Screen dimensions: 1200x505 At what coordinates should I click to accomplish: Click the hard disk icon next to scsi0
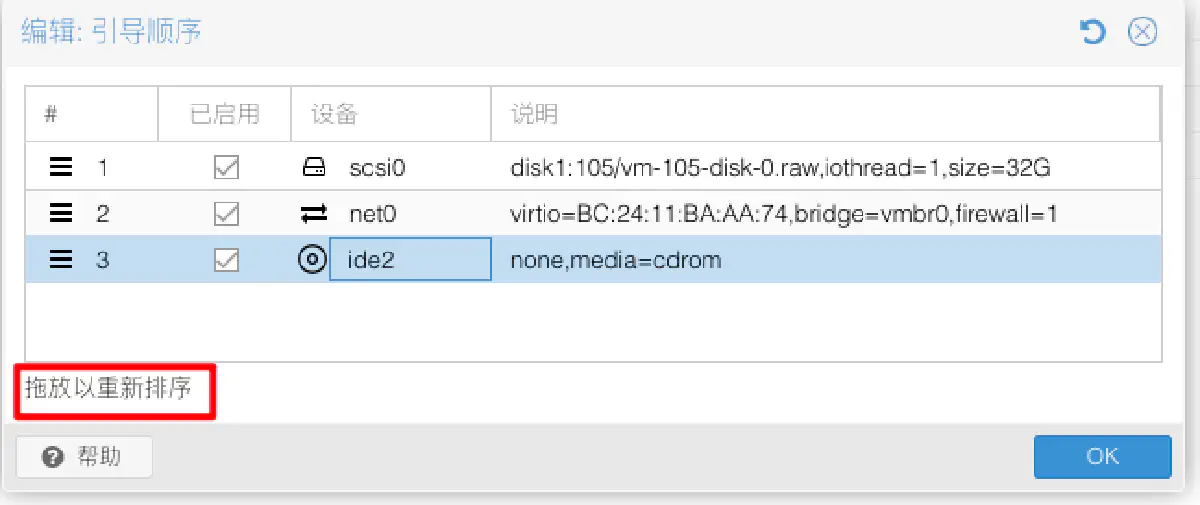314,167
